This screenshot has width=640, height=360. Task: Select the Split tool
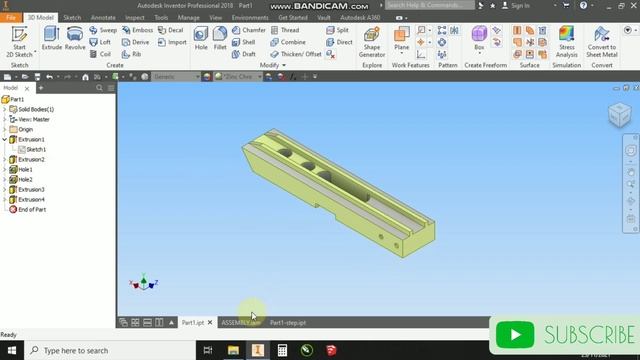(x=338, y=30)
